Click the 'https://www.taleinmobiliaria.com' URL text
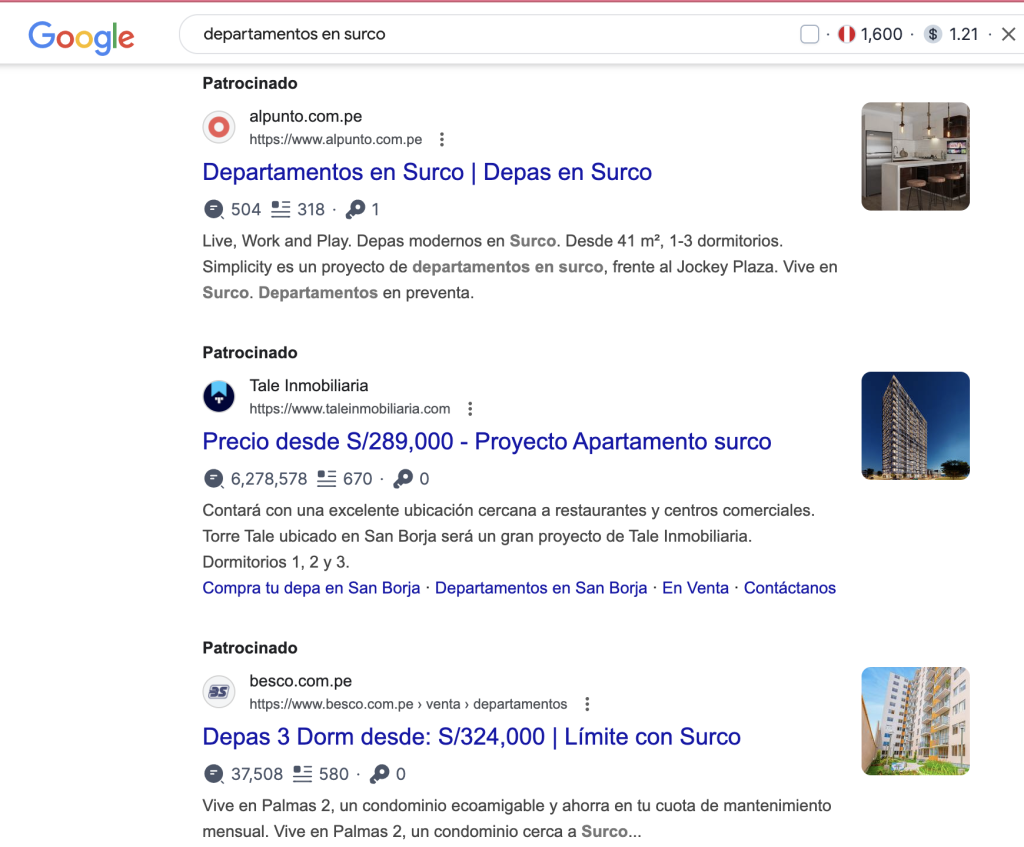Image resolution: width=1024 pixels, height=847 pixels. coord(349,409)
